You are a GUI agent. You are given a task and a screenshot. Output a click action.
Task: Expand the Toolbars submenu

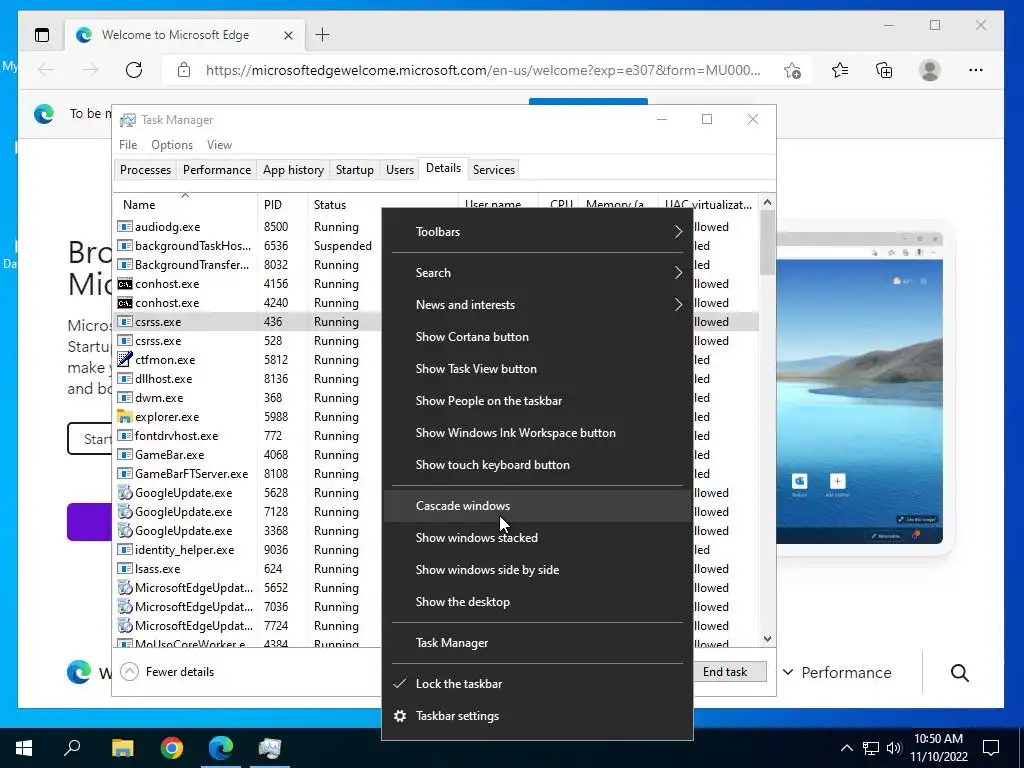[x=537, y=232]
